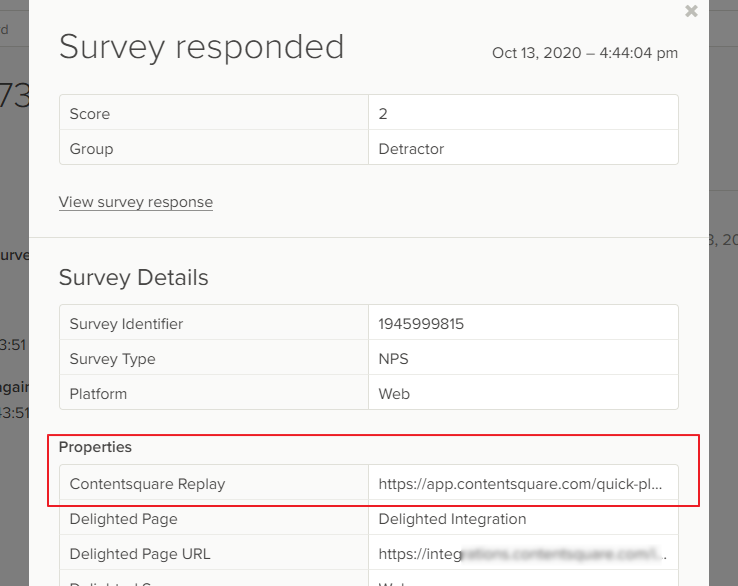Click the Survey Details heading
The width and height of the screenshot is (738, 586).
pyautogui.click(x=133, y=277)
